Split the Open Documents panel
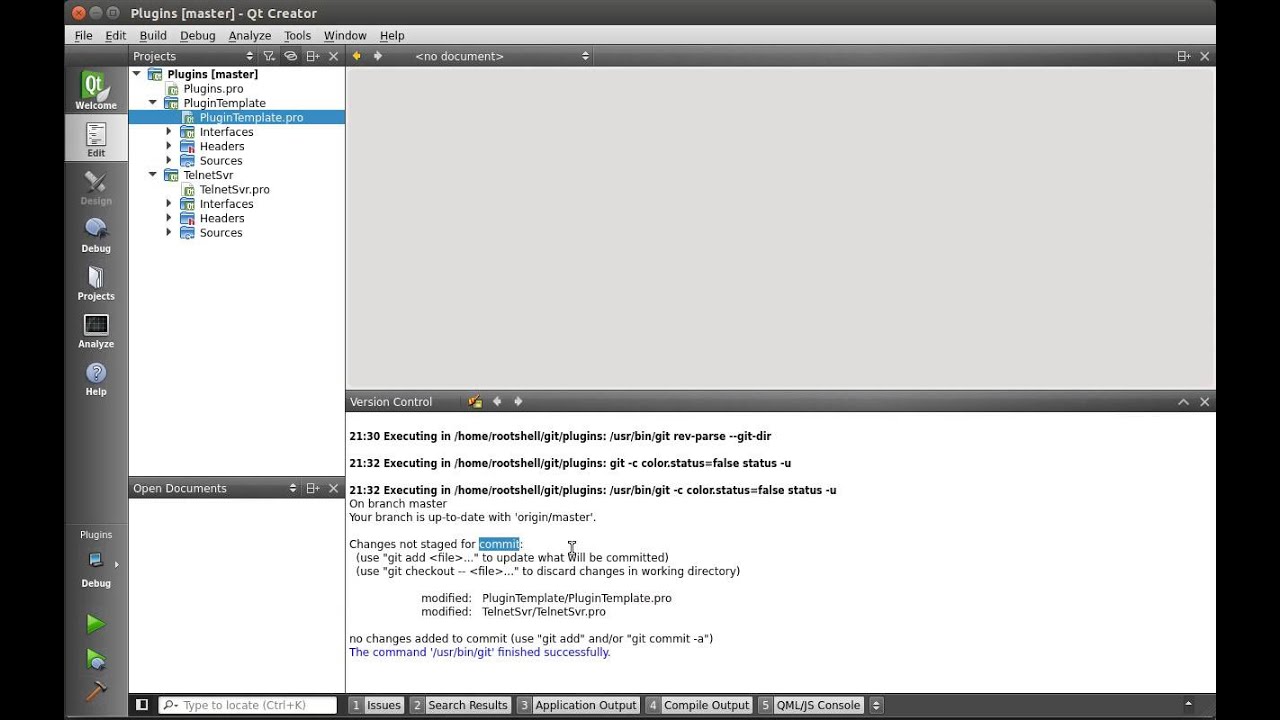The height and width of the screenshot is (720, 1280). coord(313,488)
